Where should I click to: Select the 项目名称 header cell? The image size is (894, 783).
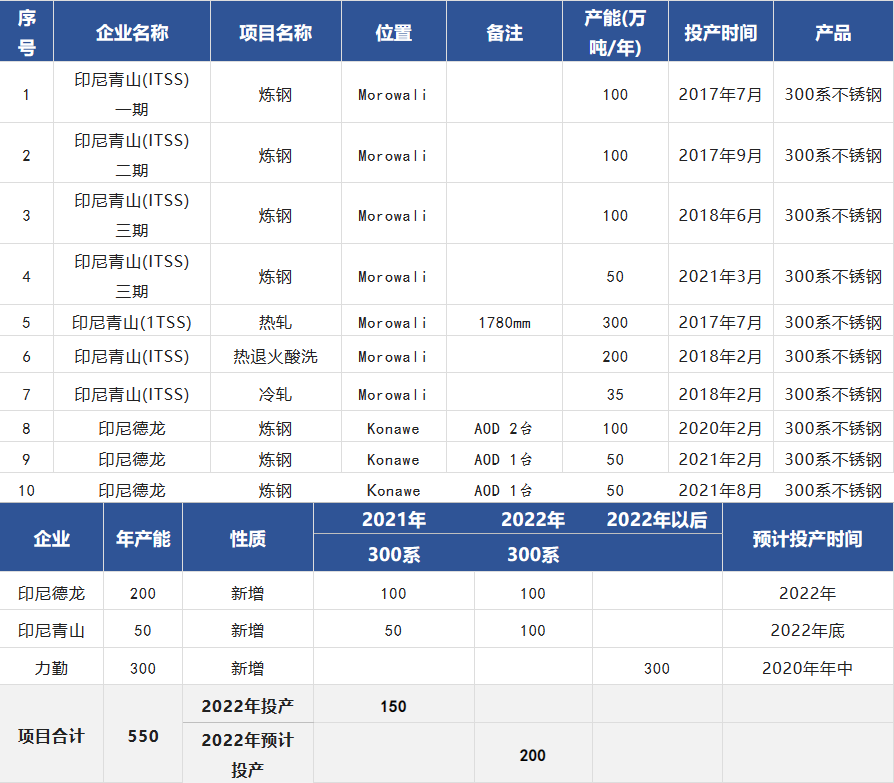[275, 33]
